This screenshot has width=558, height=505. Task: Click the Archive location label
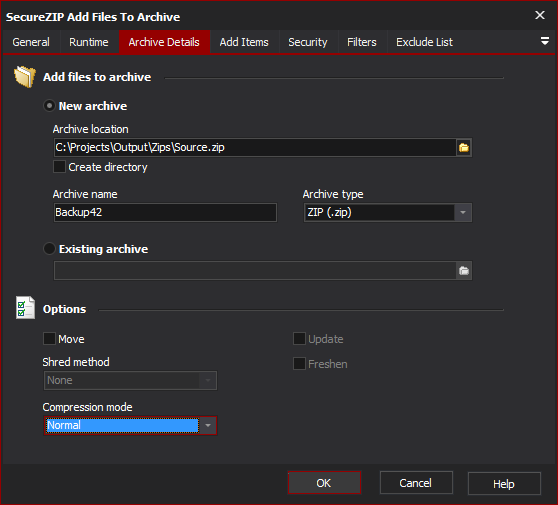(x=91, y=129)
